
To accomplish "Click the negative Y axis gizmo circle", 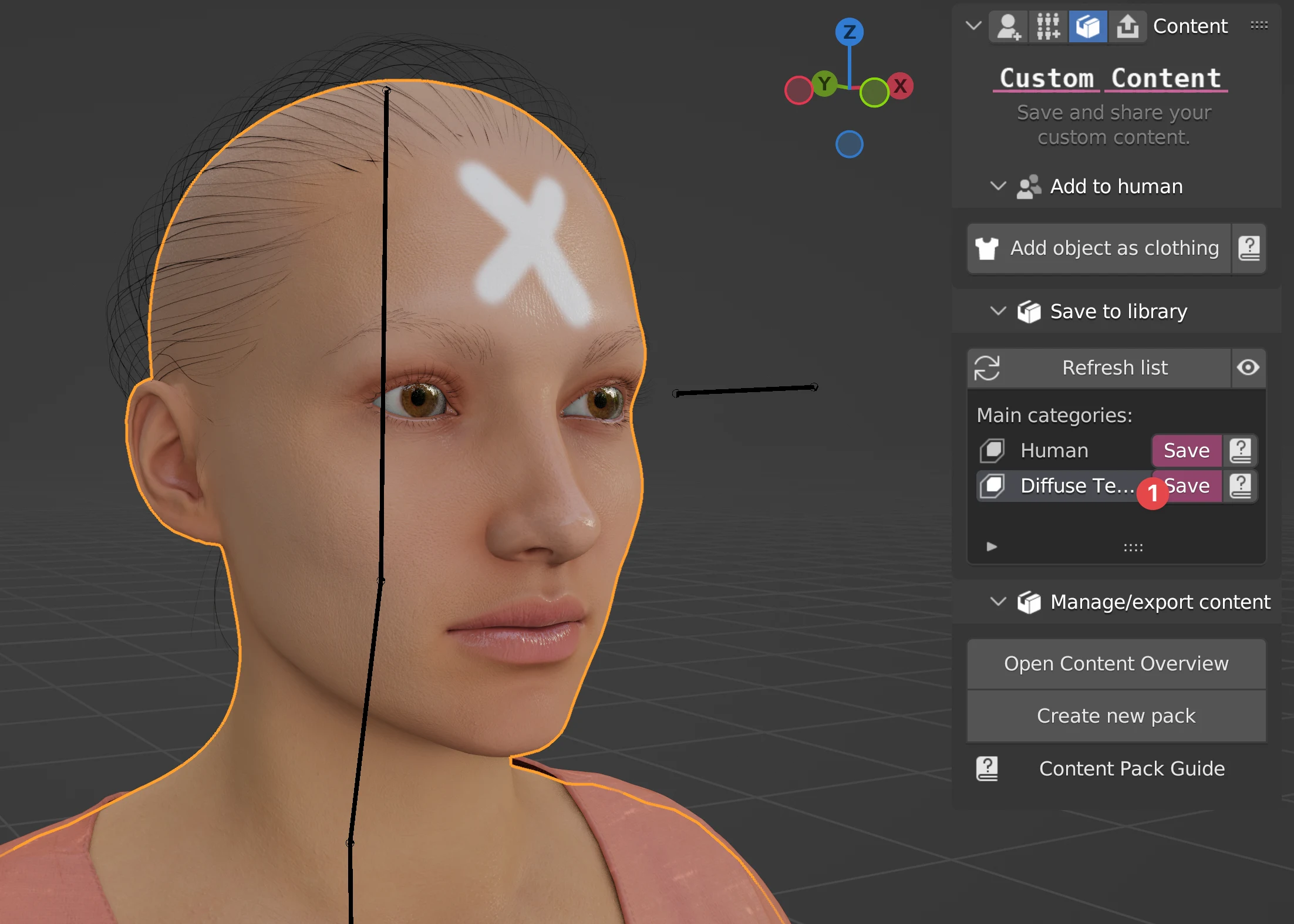I will (874, 92).
